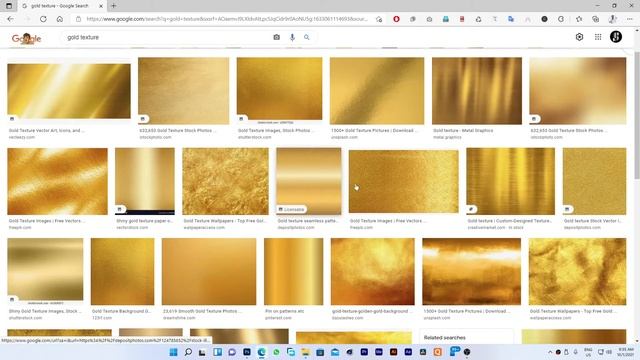Click the gold texture search box
Screen dimensions: 640x360
[167, 37]
